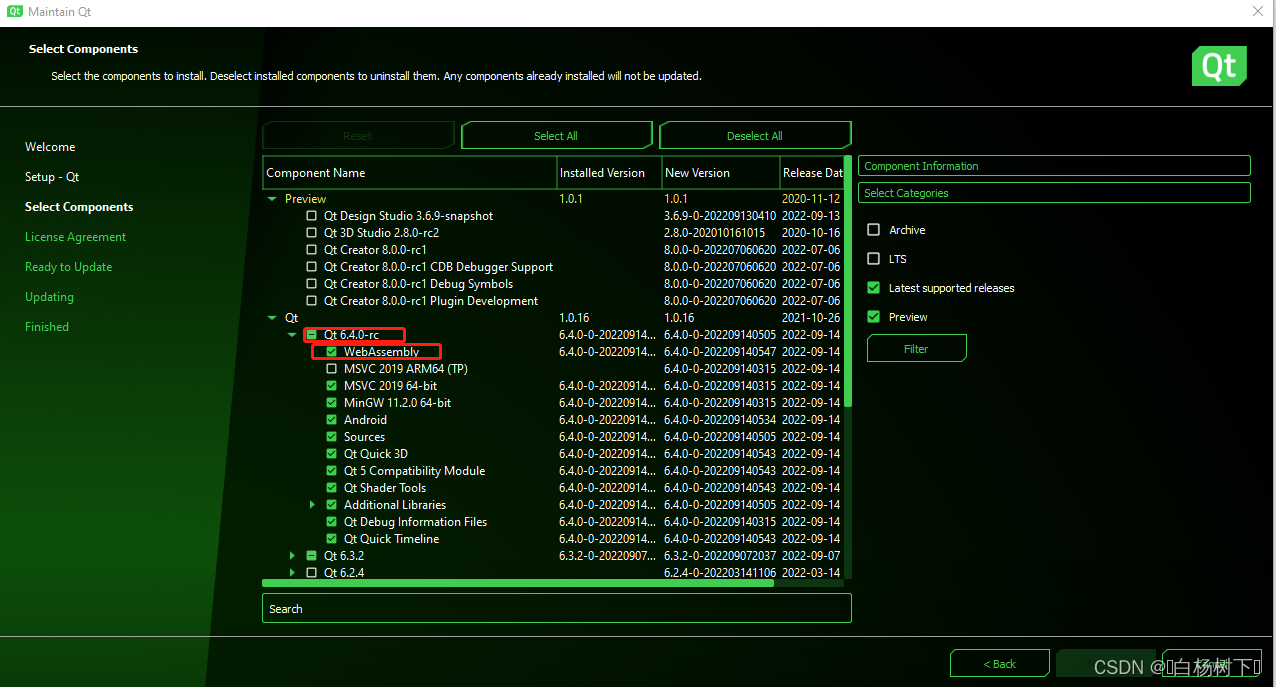
Task: Click the Qt icon in the title bar
Action: 14,12
